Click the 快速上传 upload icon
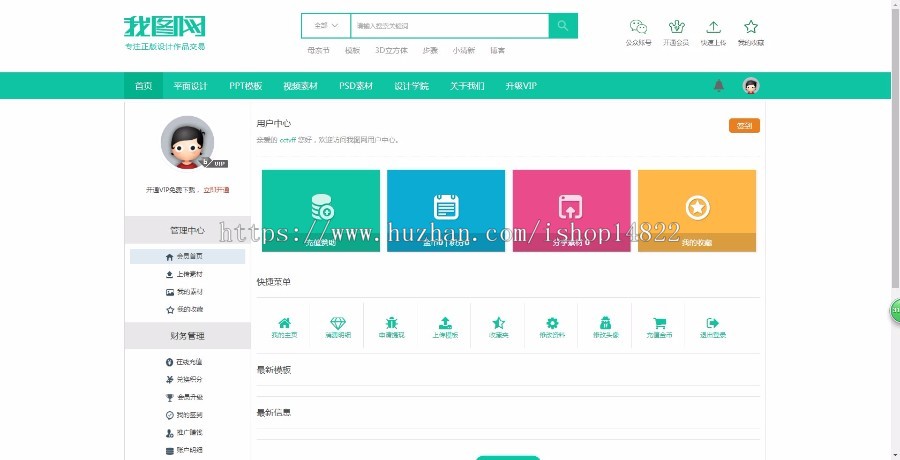Image resolution: width=900 pixels, height=460 pixels. click(713, 28)
